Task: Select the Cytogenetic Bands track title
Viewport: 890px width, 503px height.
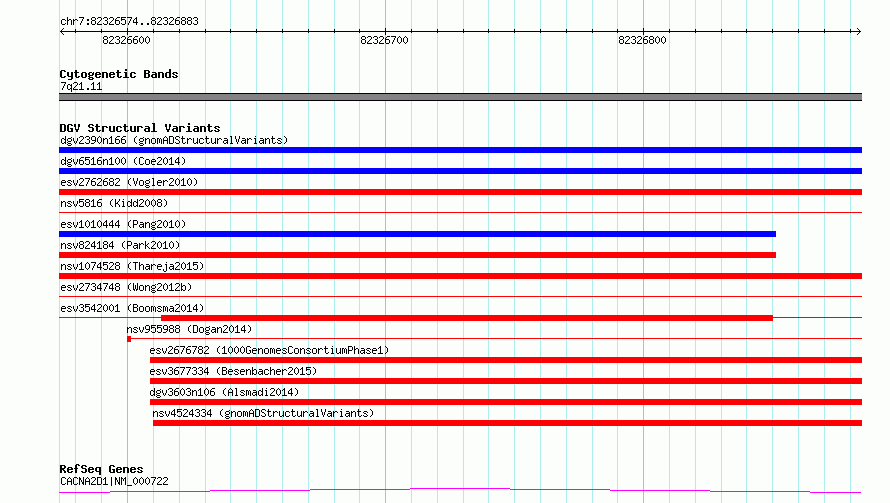Action: pos(119,74)
